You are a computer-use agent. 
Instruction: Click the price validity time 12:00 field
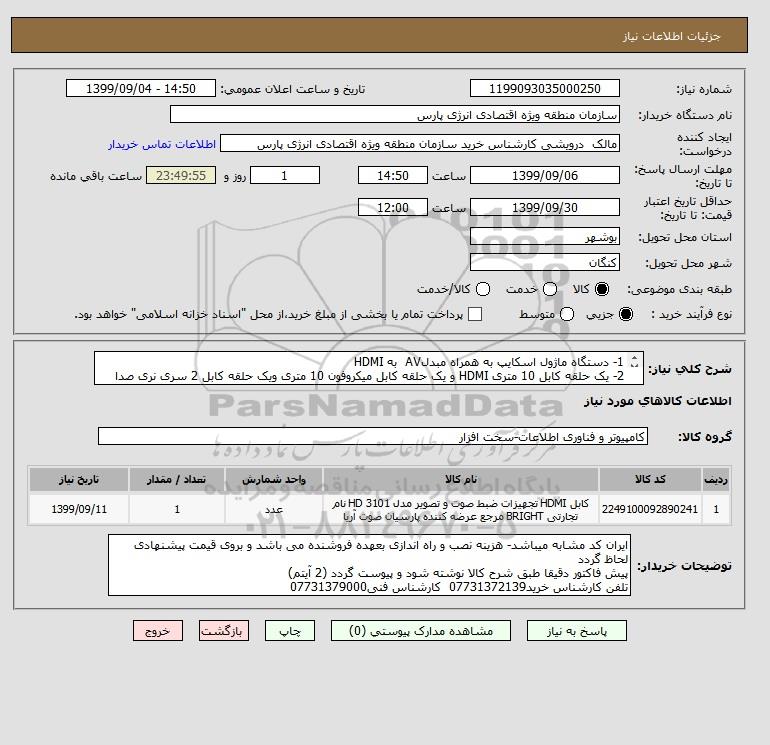pyautogui.click(x=393, y=207)
